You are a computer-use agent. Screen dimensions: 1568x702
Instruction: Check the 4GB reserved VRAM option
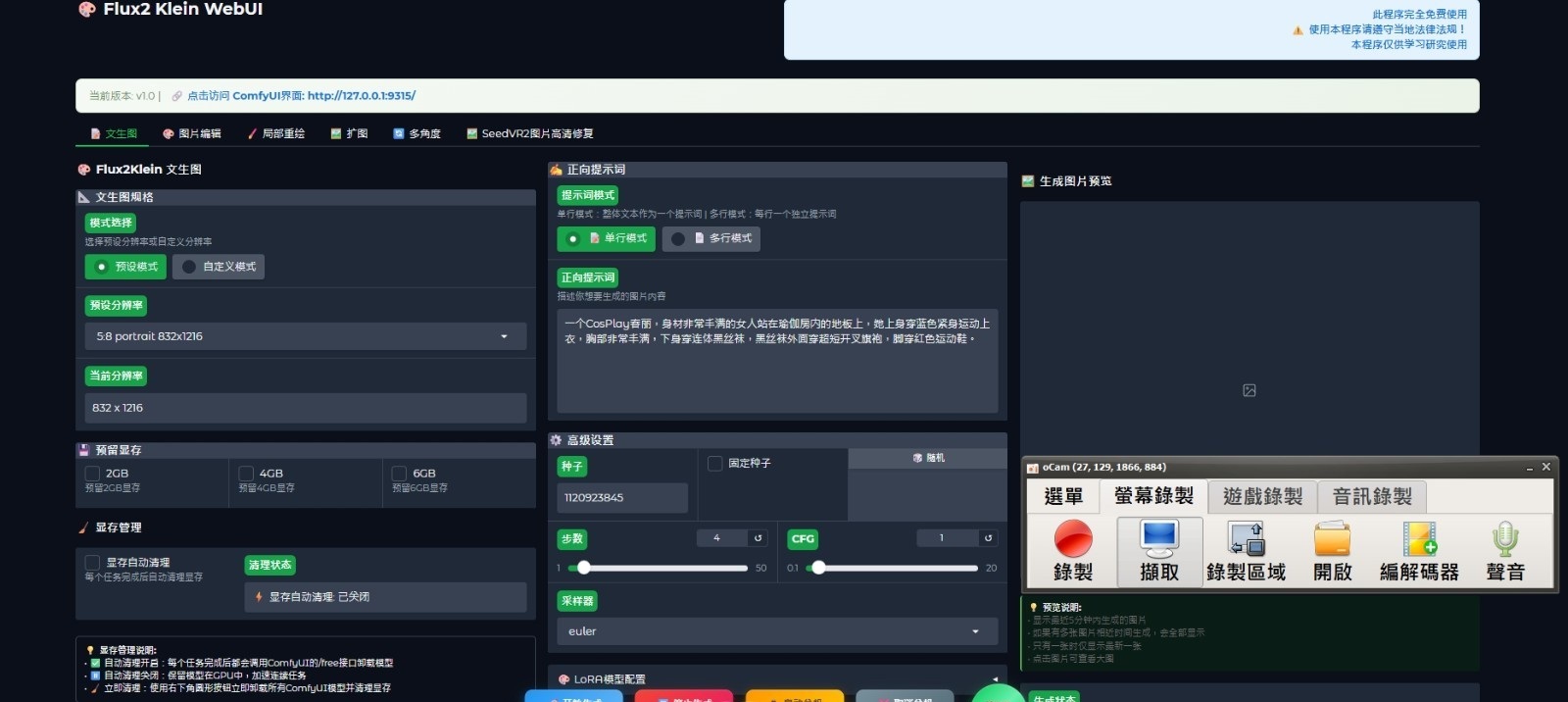246,474
